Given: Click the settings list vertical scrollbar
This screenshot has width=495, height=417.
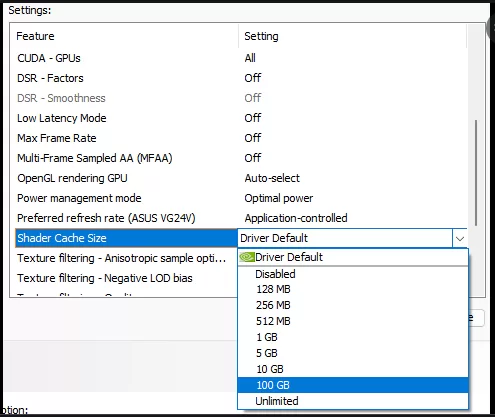Looking at the screenshot, I should tap(476, 173).
